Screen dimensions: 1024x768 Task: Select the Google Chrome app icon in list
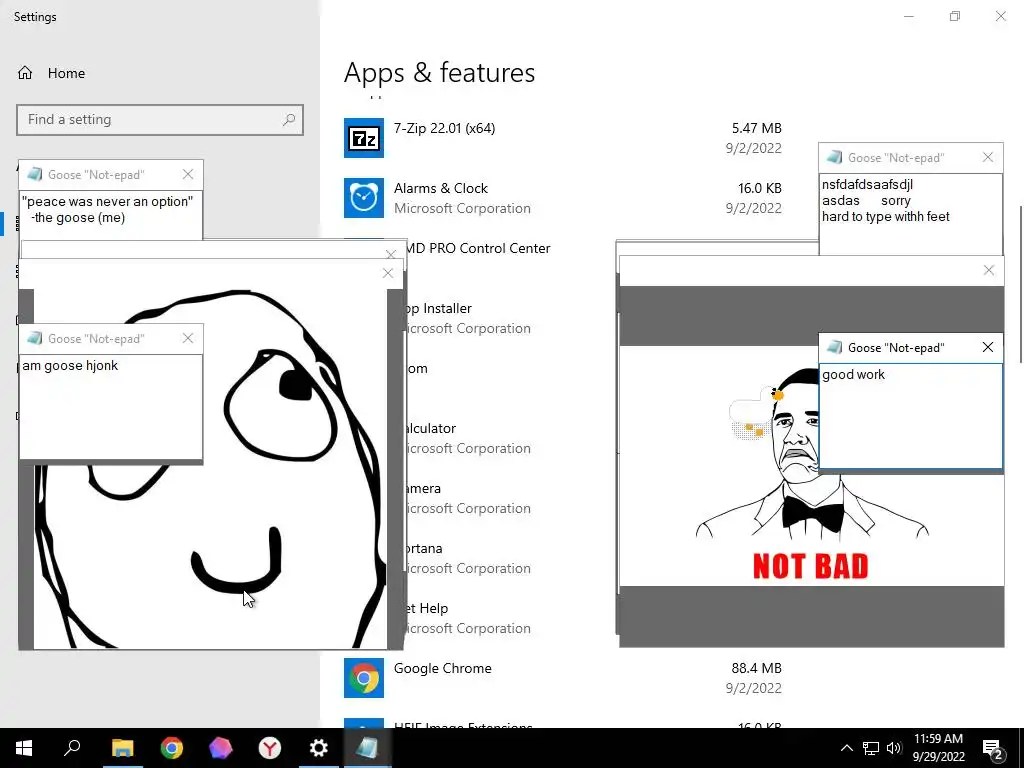[x=364, y=678]
